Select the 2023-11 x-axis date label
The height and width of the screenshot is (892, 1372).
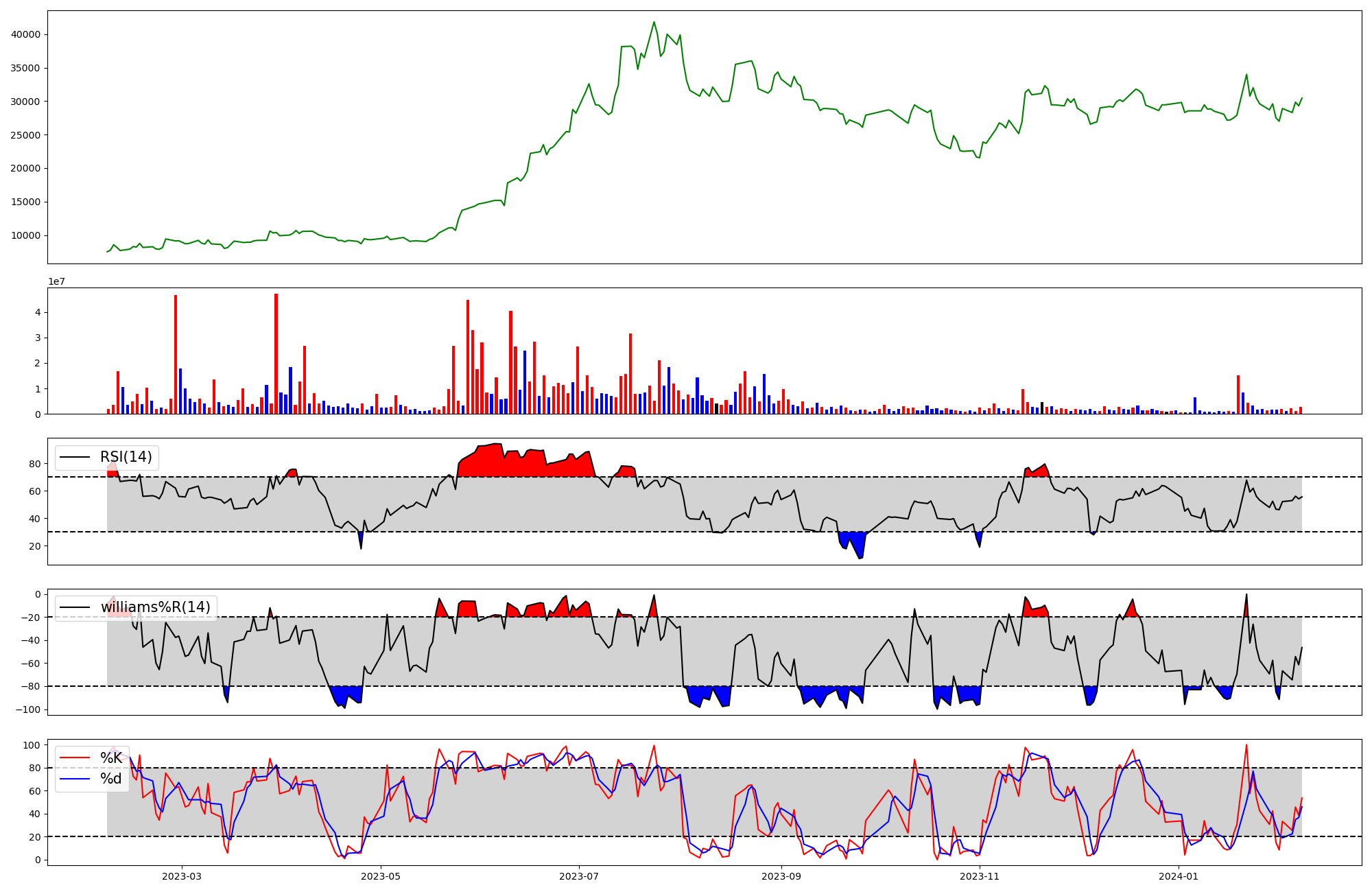point(980,876)
